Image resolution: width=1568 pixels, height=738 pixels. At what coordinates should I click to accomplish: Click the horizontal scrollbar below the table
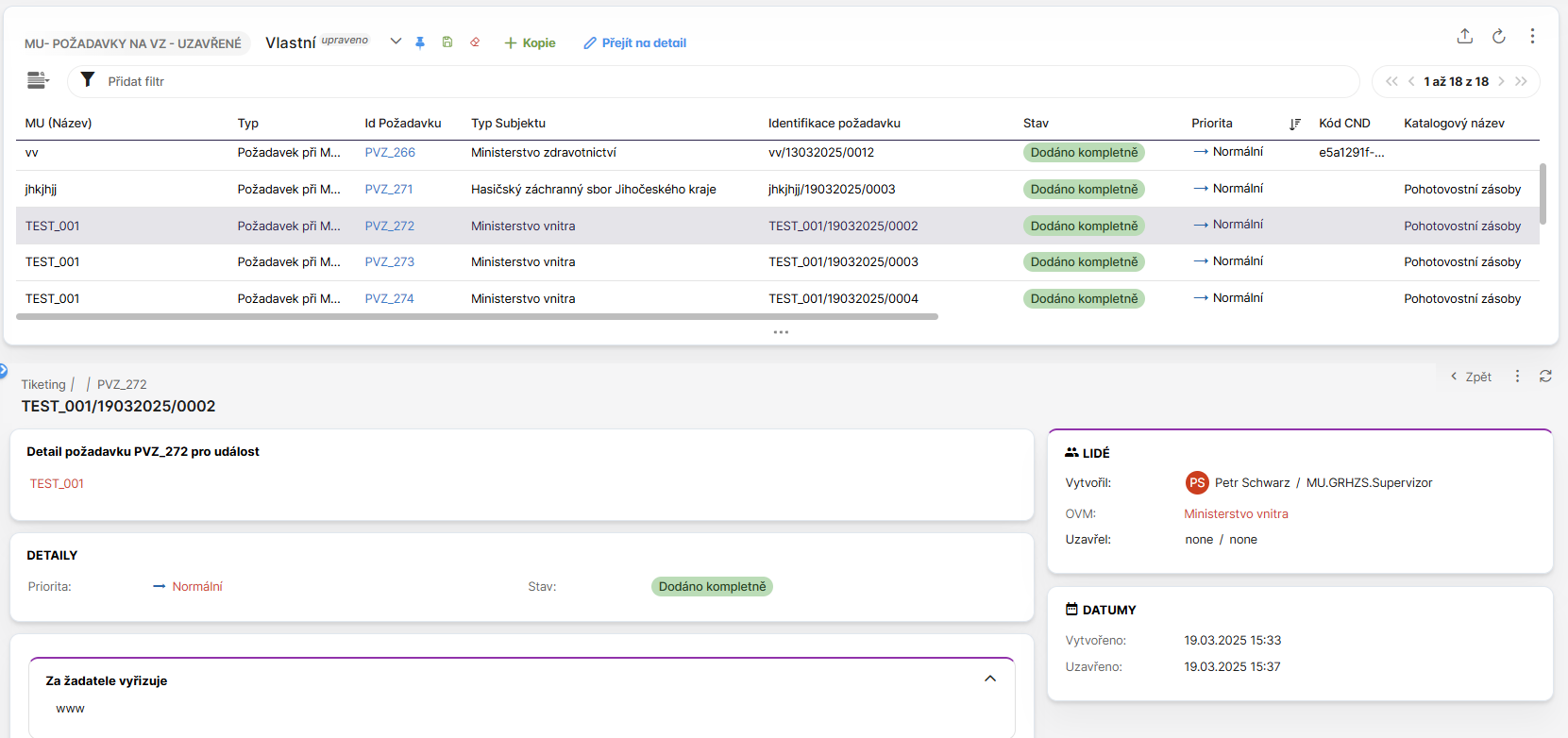point(477,317)
